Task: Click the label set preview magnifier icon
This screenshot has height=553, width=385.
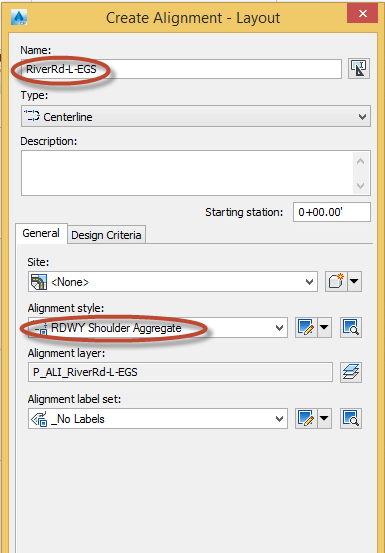Action: point(351,419)
